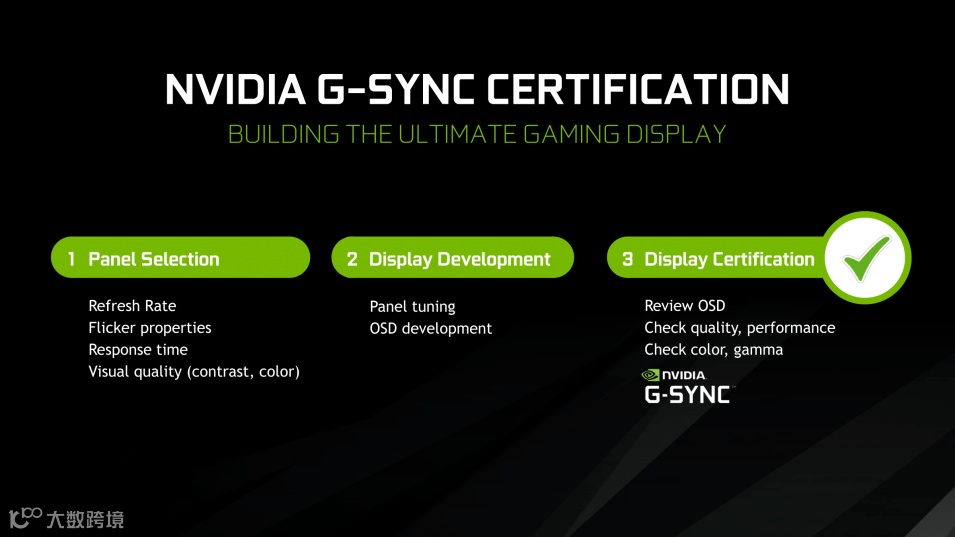Click the NVIDIA G-SYNC logo
The height and width of the screenshot is (537, 955).
[x=688, y=387]
